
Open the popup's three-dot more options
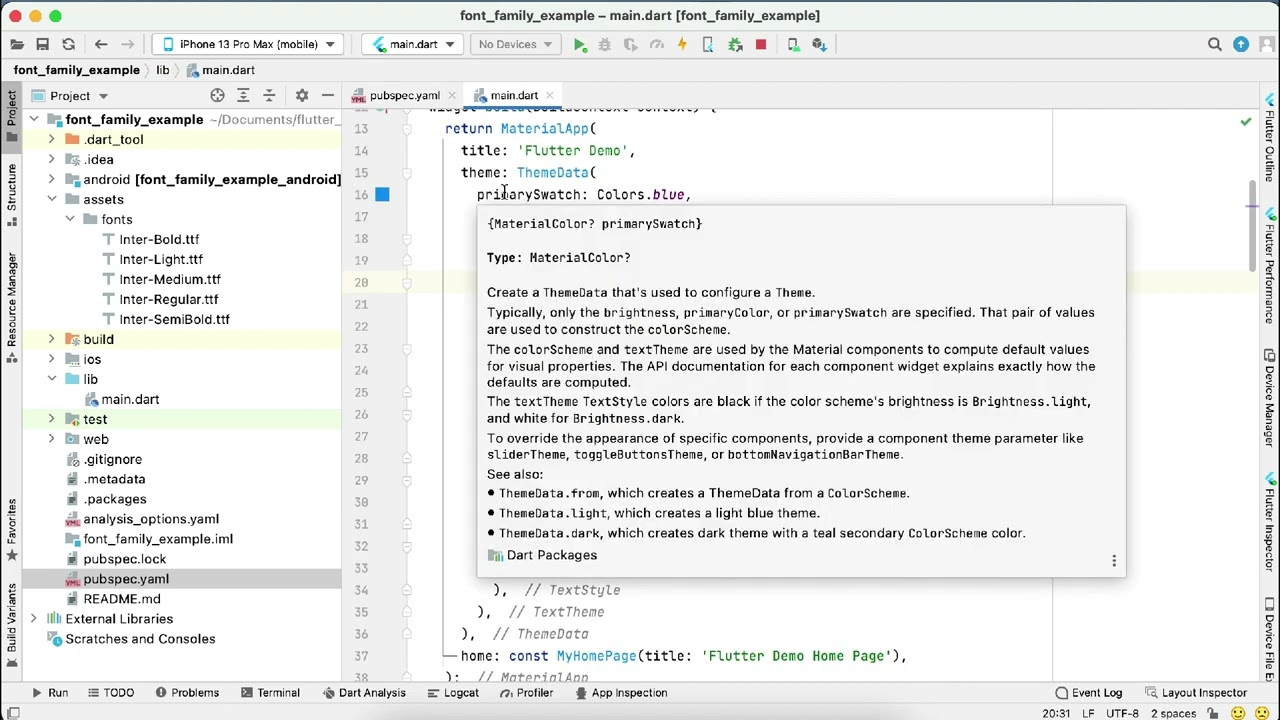[1114, 561]
